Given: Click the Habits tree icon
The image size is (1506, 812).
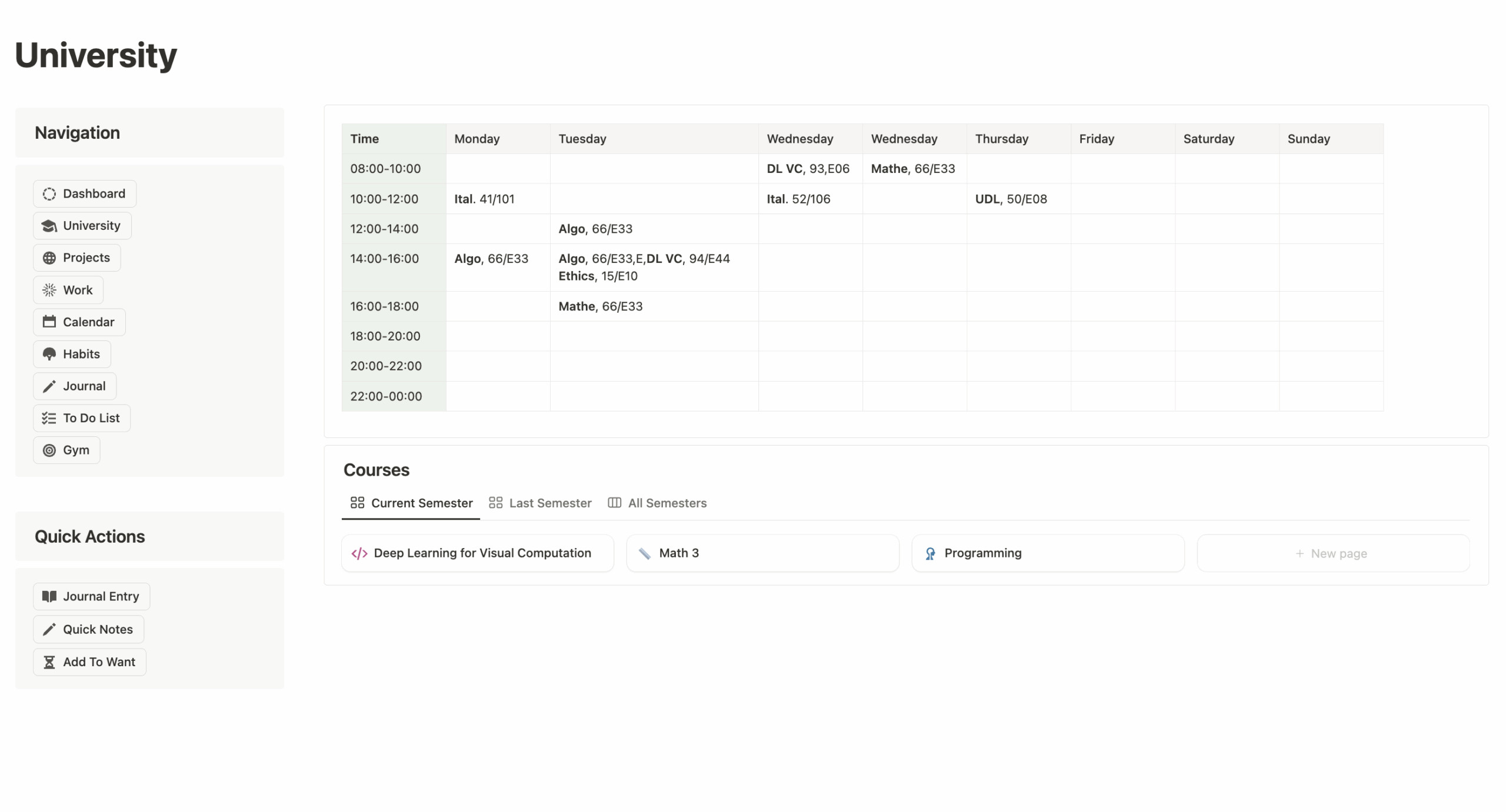Looking at the screenshot, I should coord(49,354).
